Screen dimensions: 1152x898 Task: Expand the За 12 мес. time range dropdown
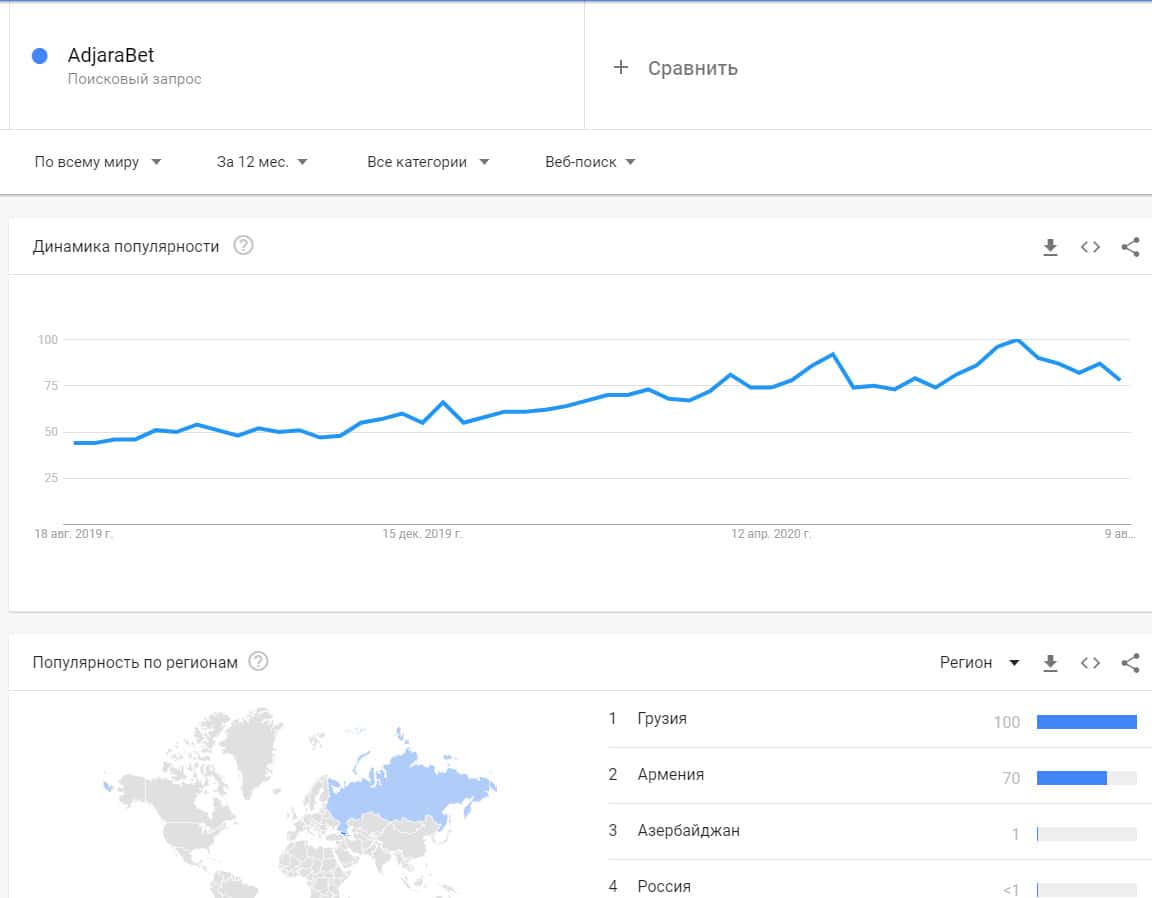point(262,162)
